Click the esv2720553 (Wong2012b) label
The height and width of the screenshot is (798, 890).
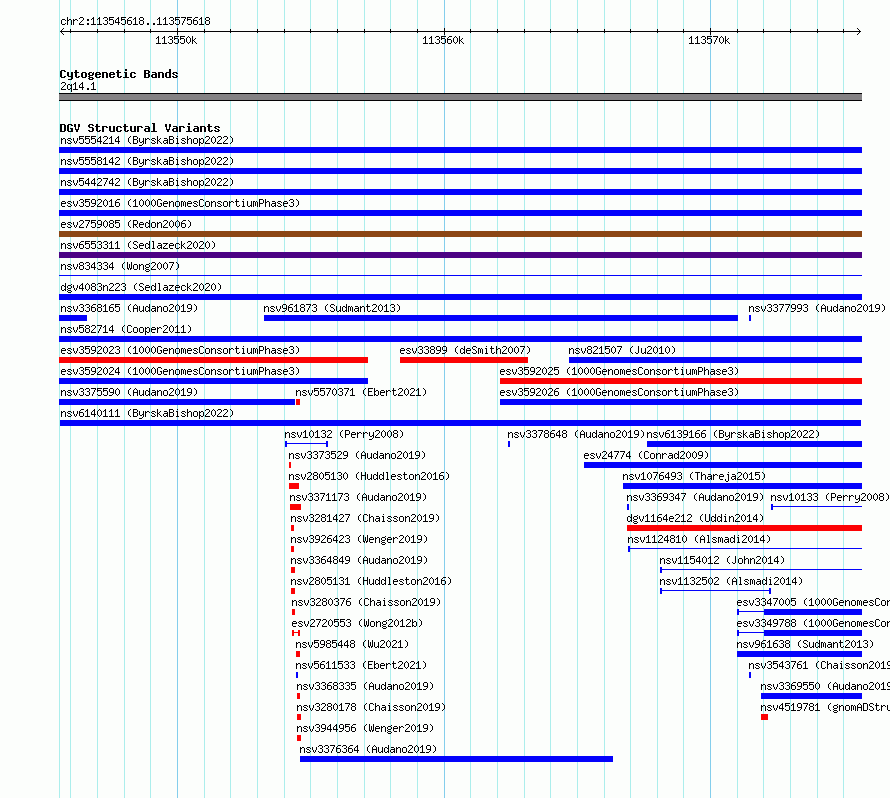pos(357,623)
